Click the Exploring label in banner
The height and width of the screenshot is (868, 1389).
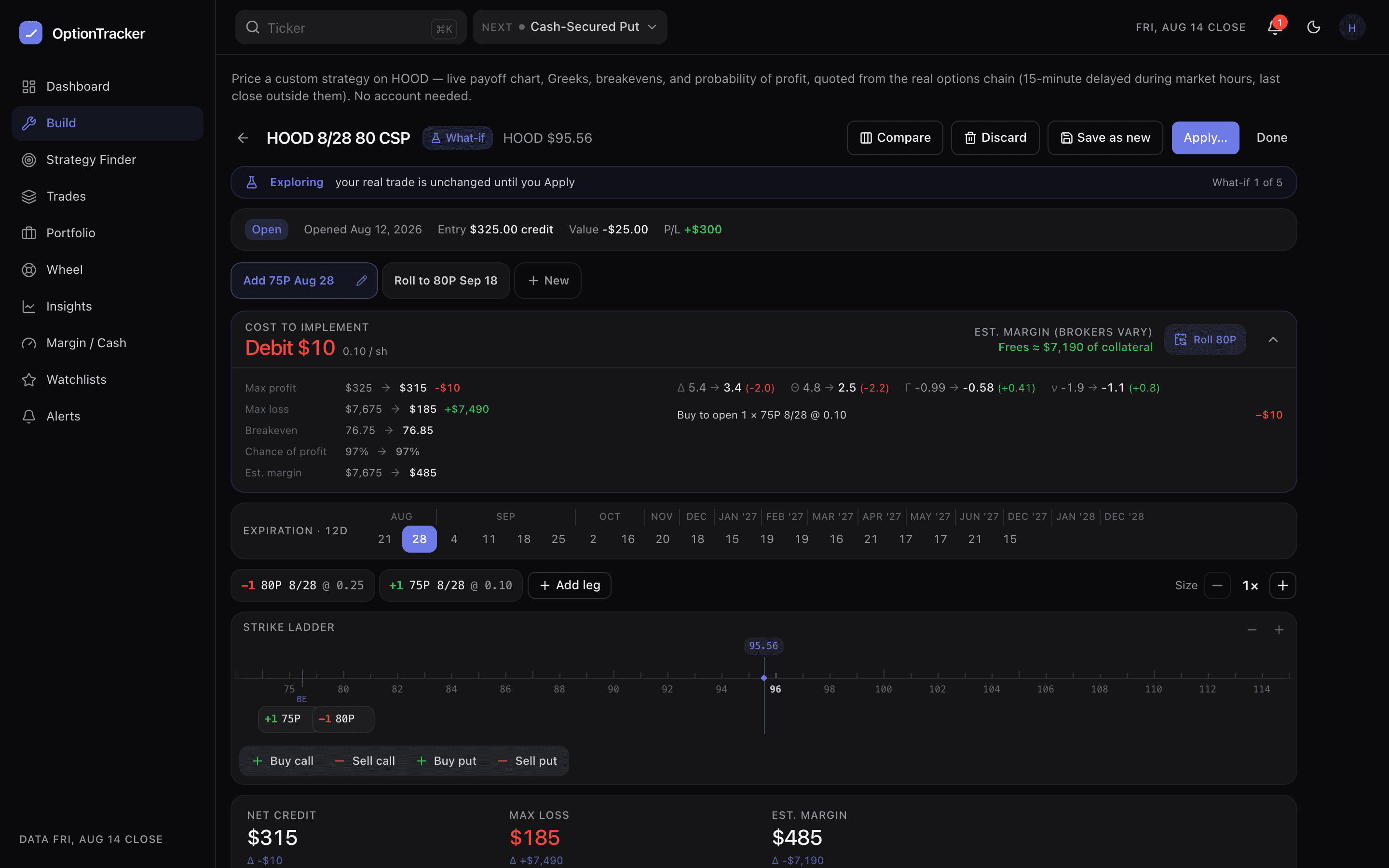[x=297, y=182]
